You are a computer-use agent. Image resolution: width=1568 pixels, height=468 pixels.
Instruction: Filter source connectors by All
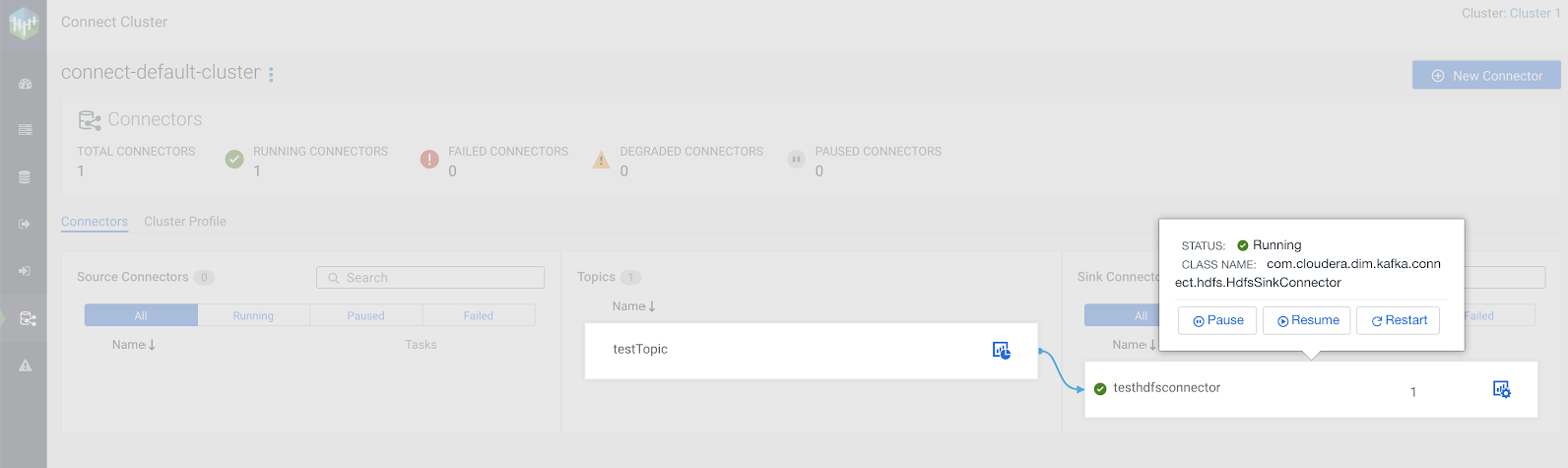pos(141,315)
